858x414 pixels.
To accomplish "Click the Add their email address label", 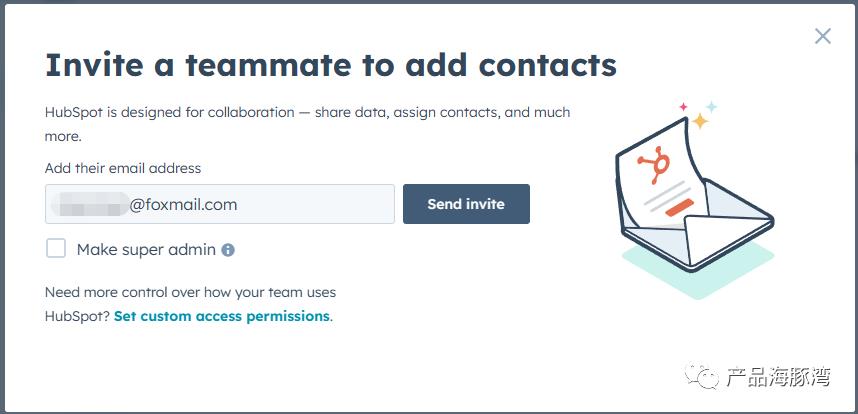I will tap(123, 168).
